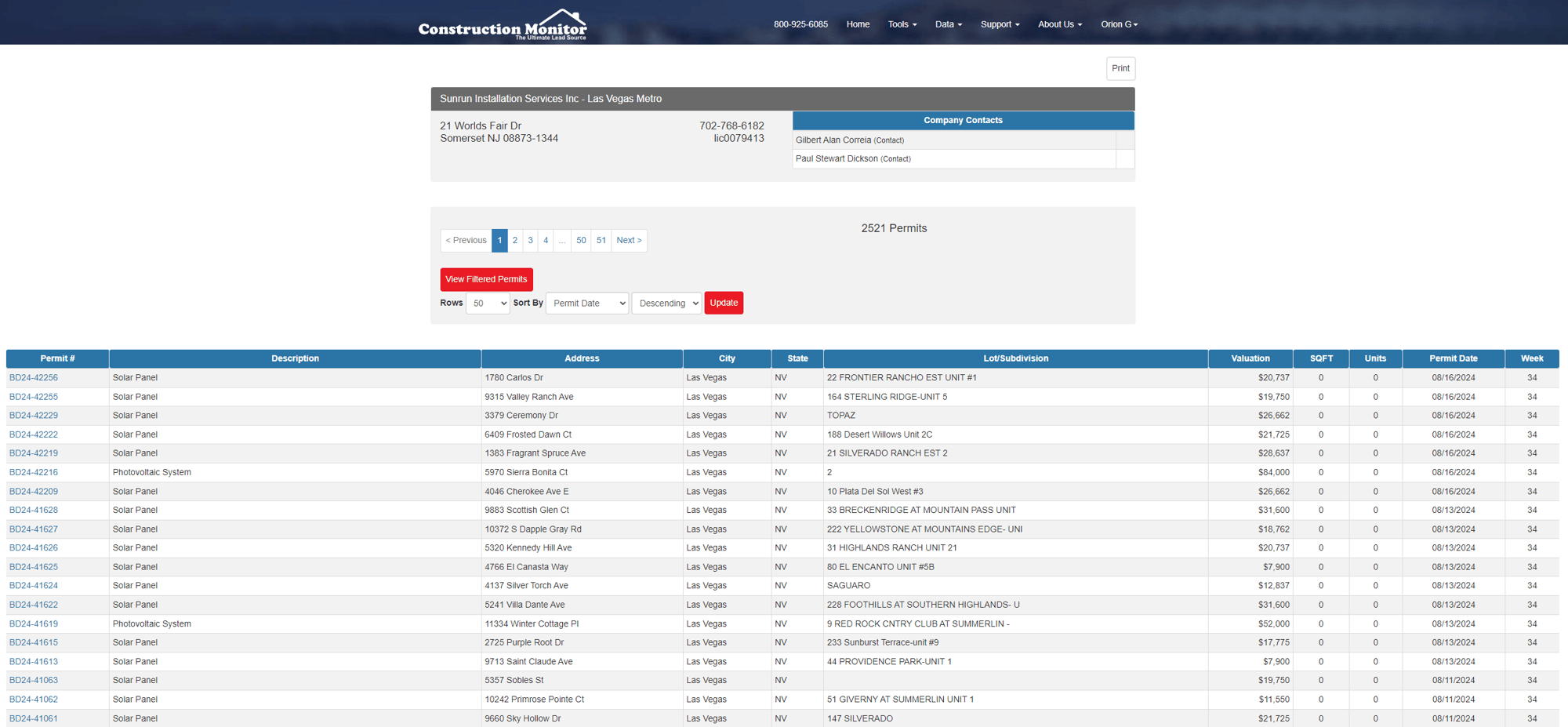Open permit BD24-41627
The width and height of the screenshot is (1568, 727).
(x=34, y=529)
